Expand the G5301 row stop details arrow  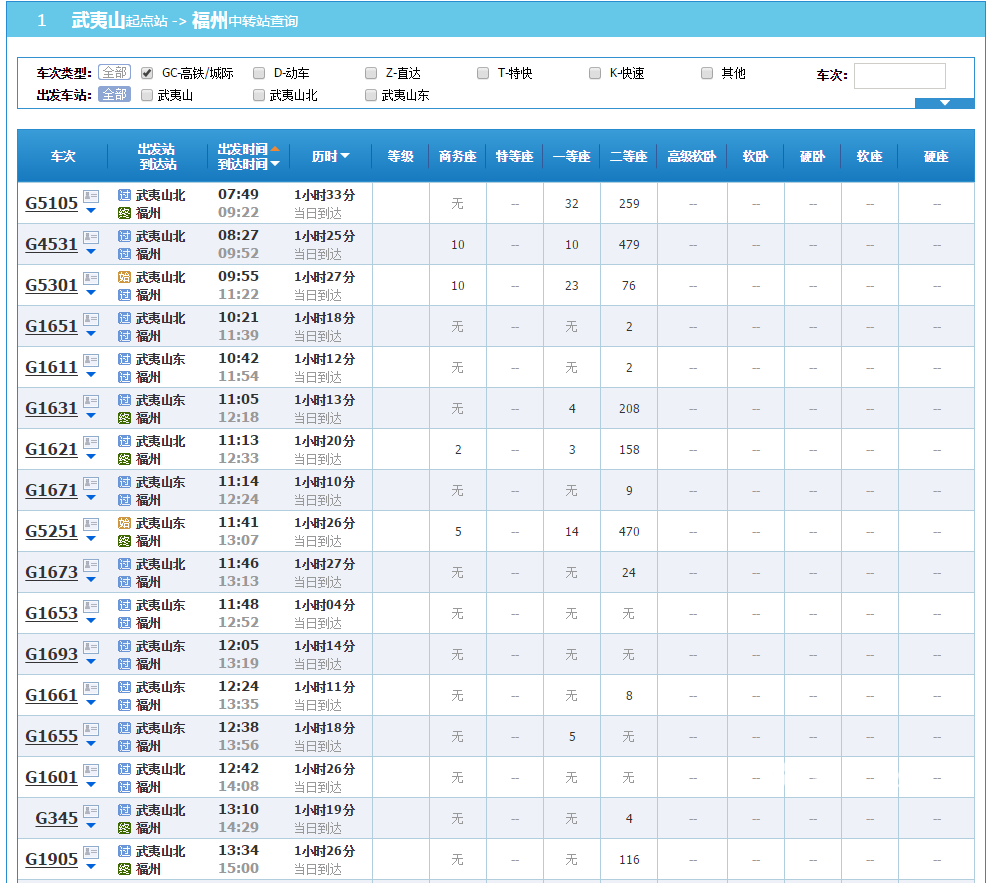point(91,293)
